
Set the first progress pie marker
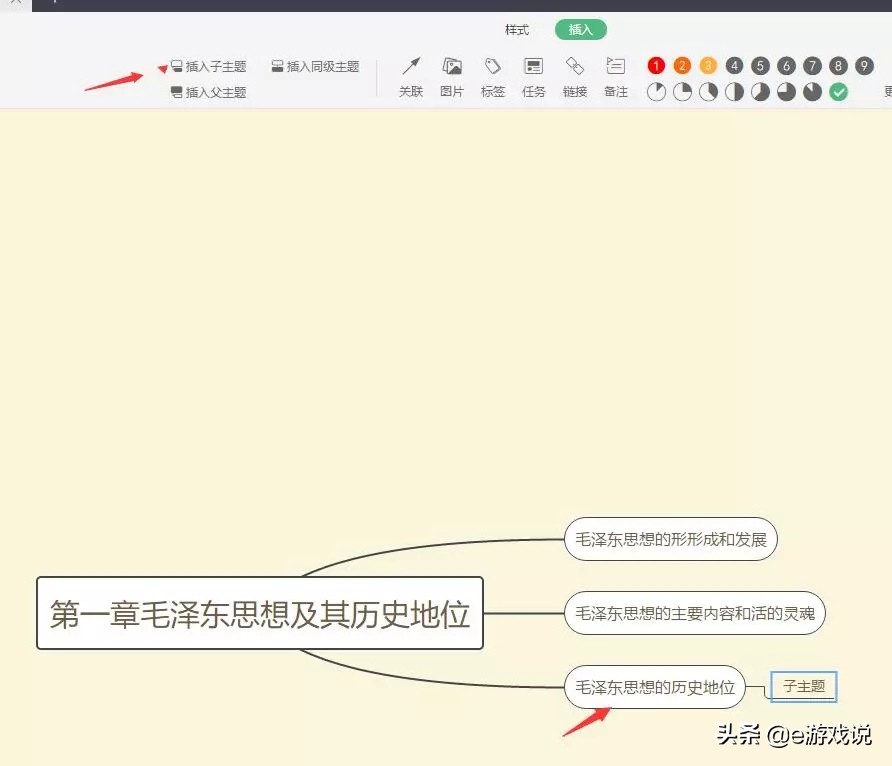[656, 92]
